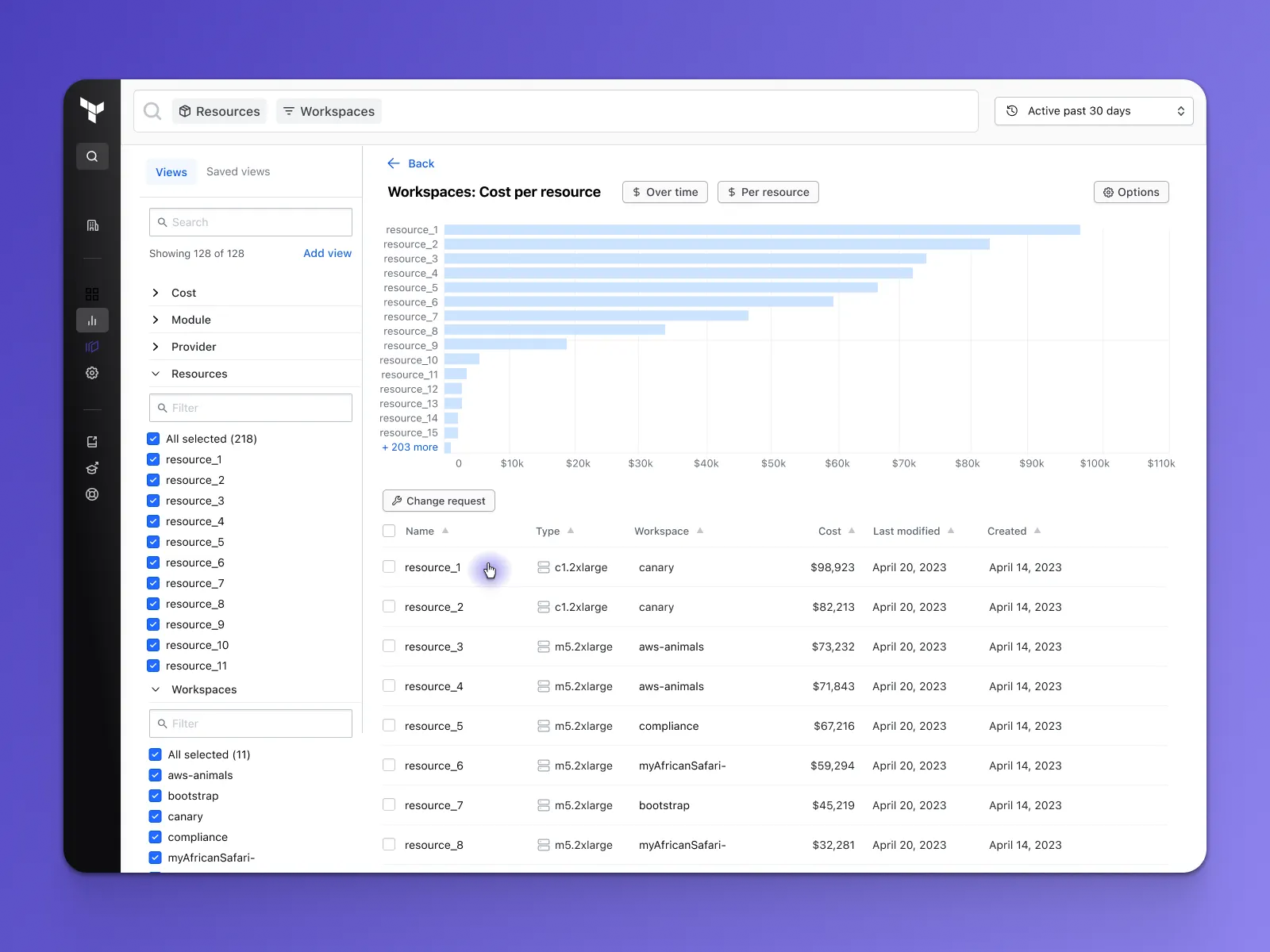Screen dimensions: 1270x952
Task: Click the resource_1 bar in the chart
Action: pos(762,230)
